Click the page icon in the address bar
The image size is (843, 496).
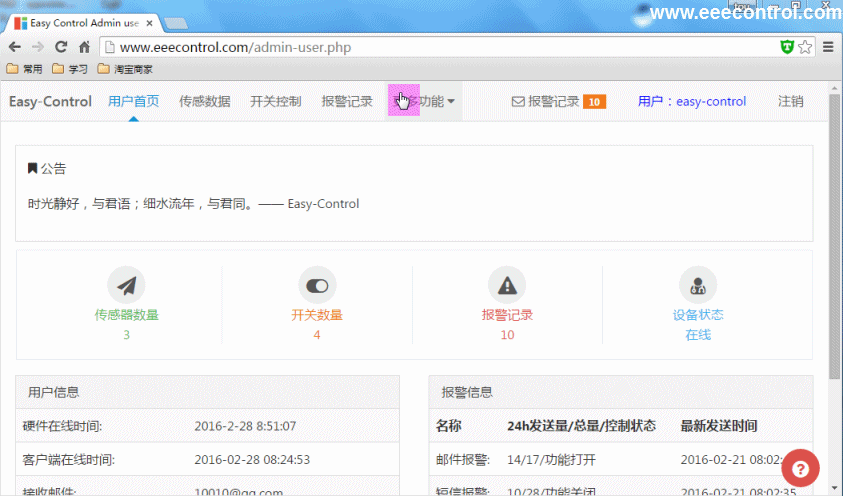pos(110,47)
